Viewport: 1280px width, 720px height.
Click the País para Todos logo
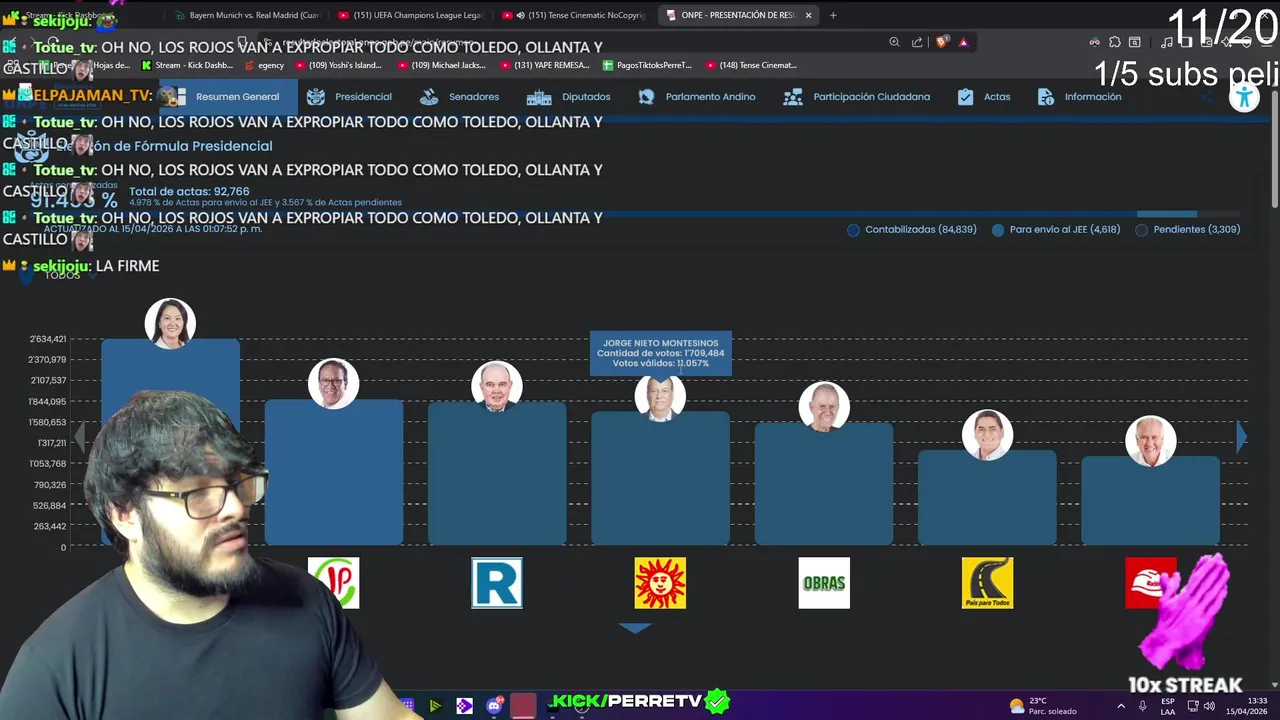pyautogui.click(x=987, y=583)
